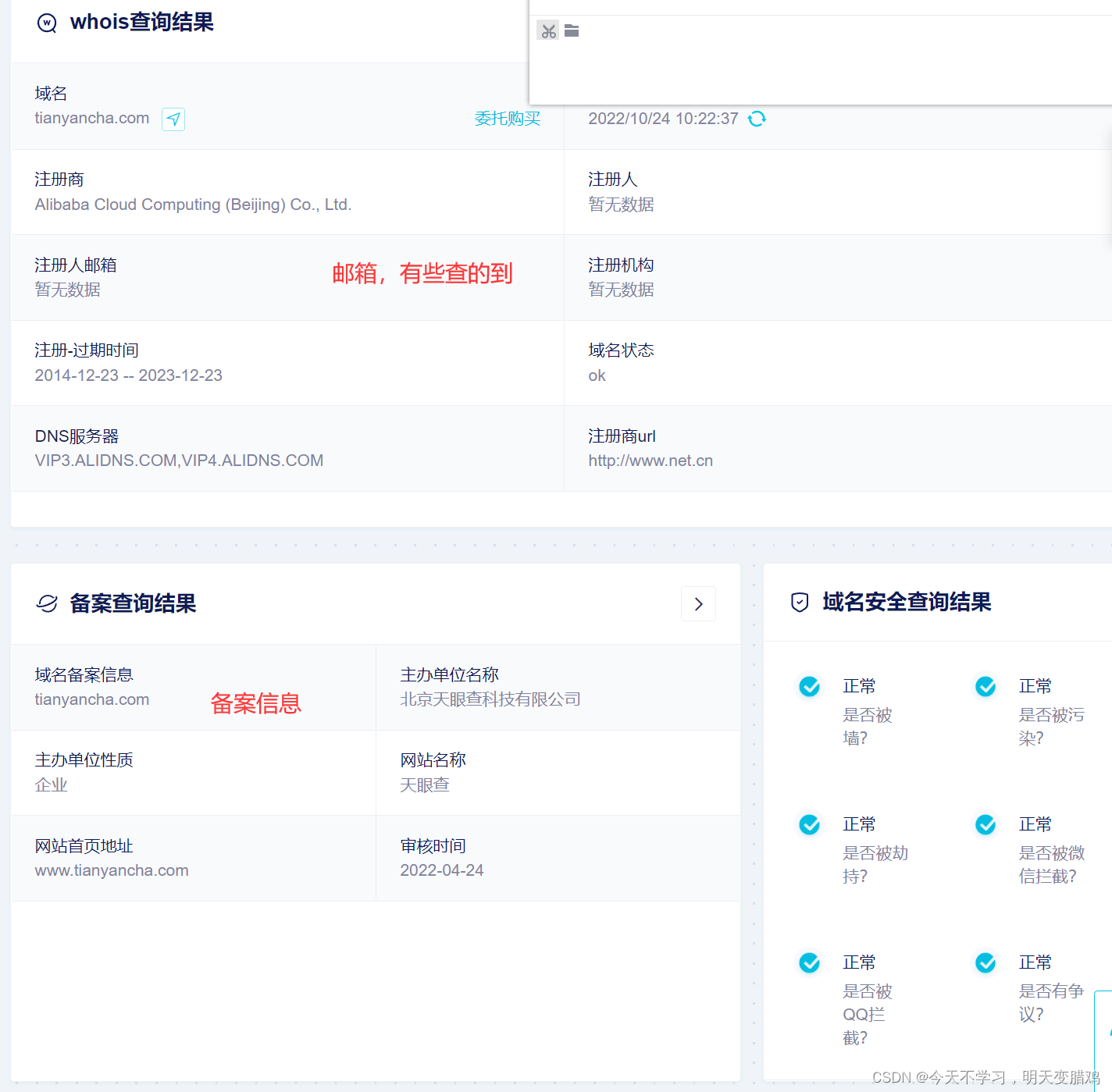Select the domain name tianyancha.com text
The height and width of the screenshot is (1092, 1112).
[91, 119]
